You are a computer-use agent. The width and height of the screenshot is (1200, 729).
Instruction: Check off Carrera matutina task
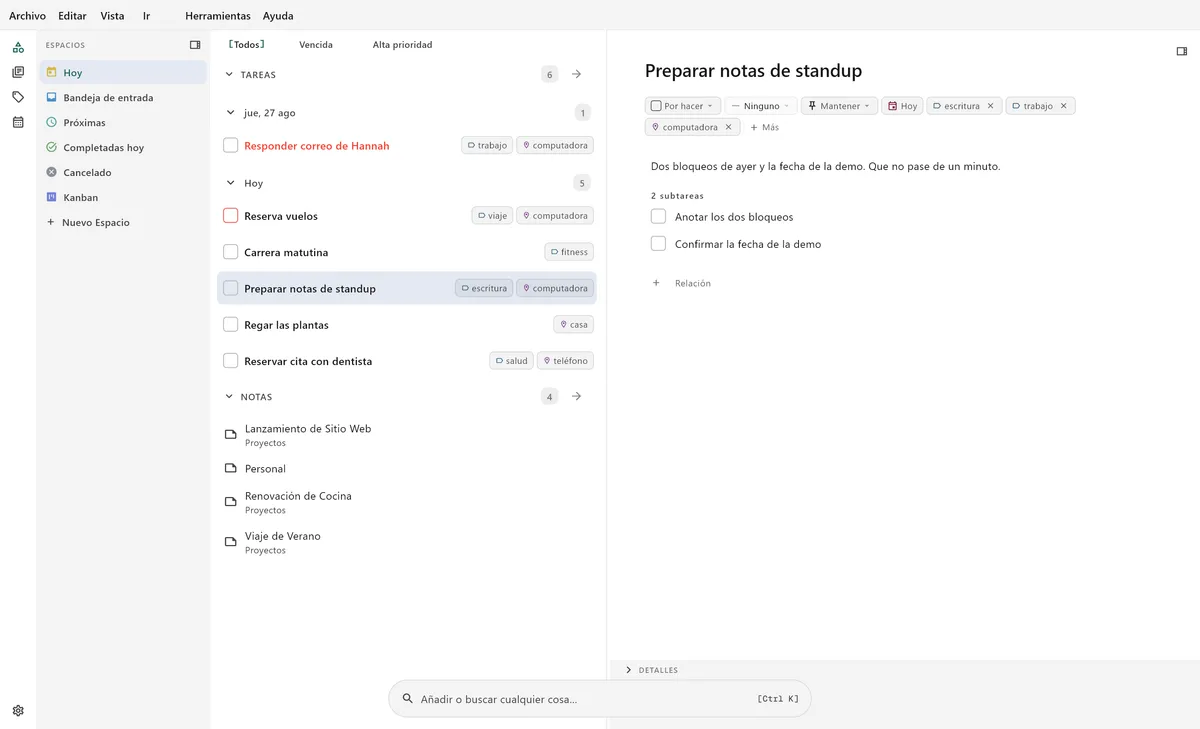click(231, 252)
